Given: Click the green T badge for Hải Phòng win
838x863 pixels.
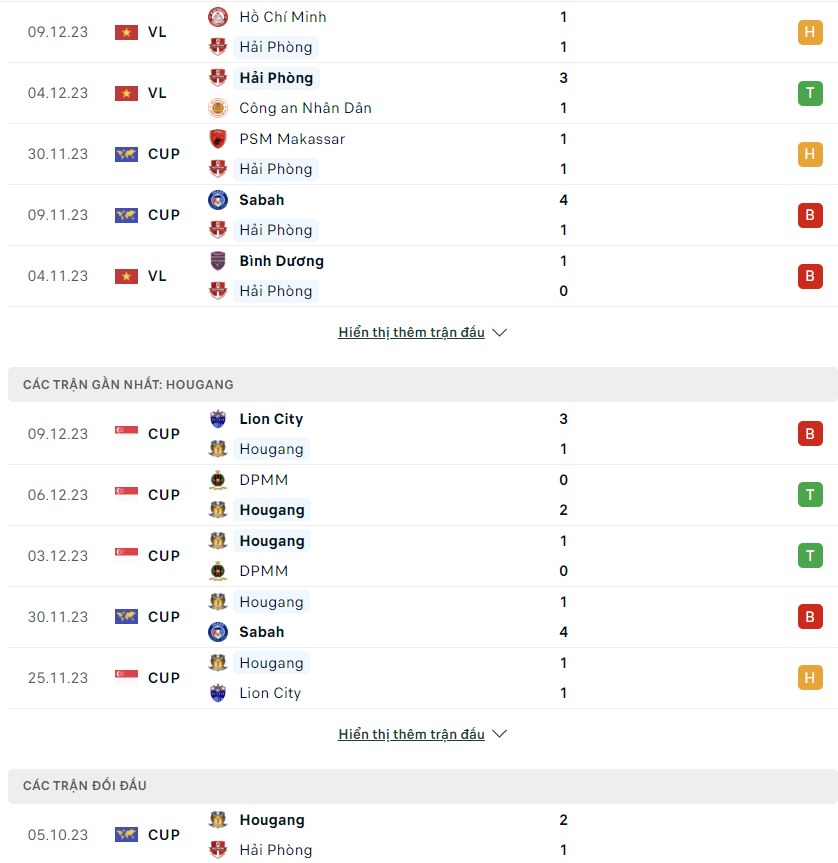Looking at the screenshot, I should click(810, 93).
